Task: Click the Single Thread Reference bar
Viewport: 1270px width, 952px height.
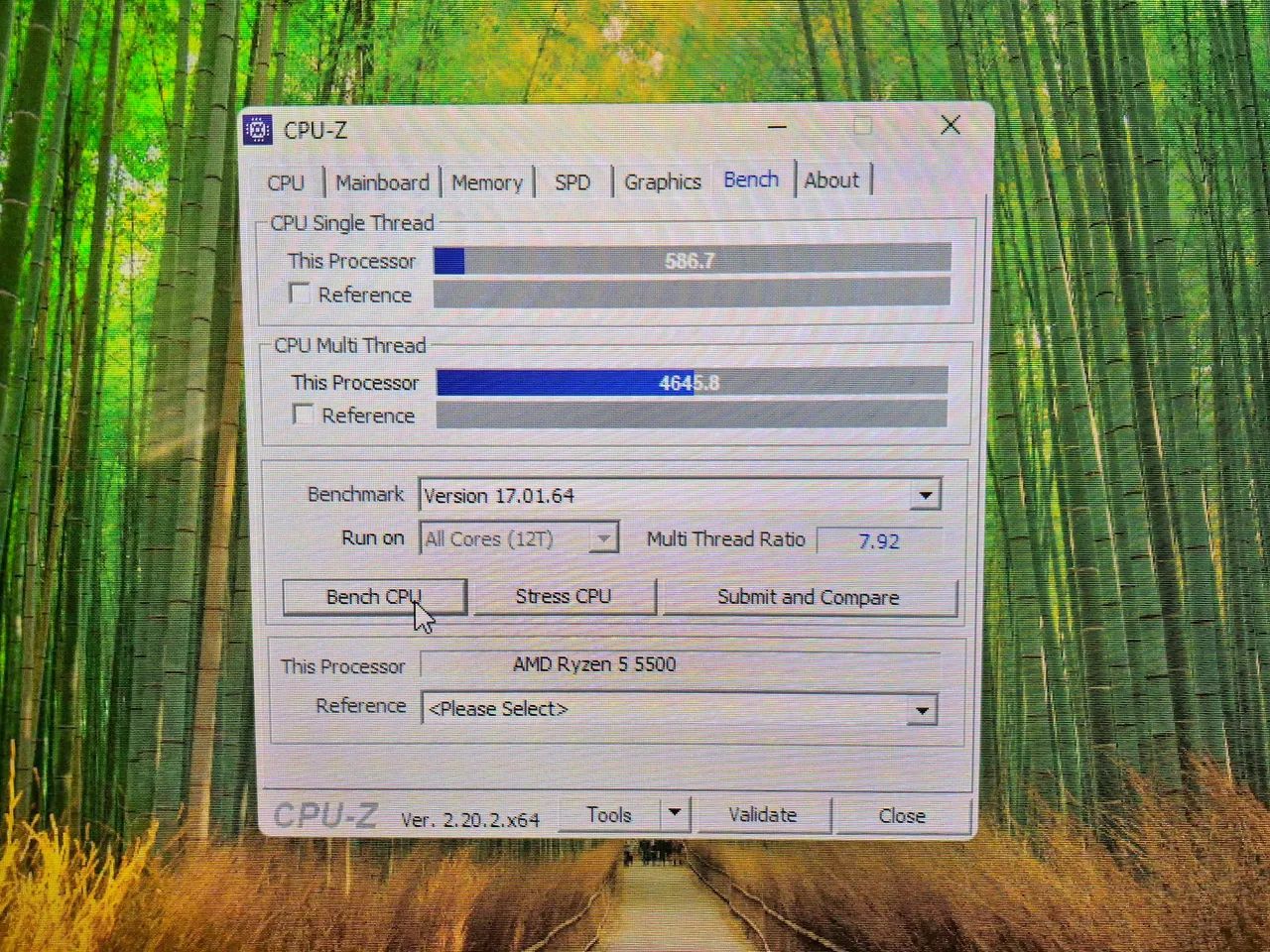Action: coord(692,293)
